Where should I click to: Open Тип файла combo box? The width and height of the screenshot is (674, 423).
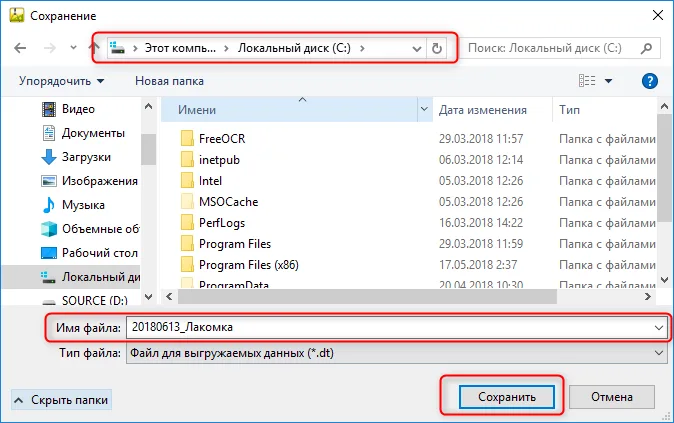click(x=396, y=353)
